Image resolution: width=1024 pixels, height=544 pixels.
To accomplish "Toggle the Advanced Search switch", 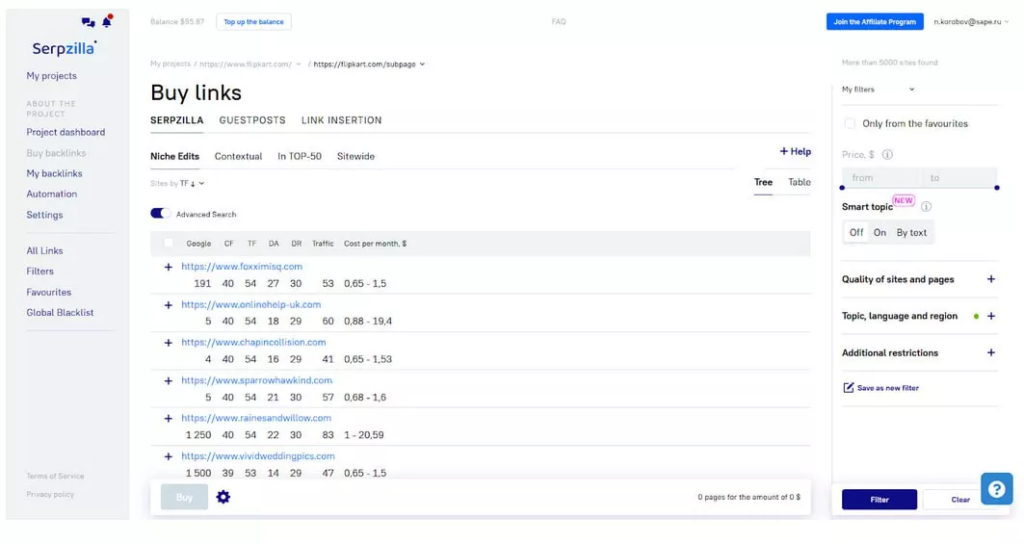I will click(160, 214).
